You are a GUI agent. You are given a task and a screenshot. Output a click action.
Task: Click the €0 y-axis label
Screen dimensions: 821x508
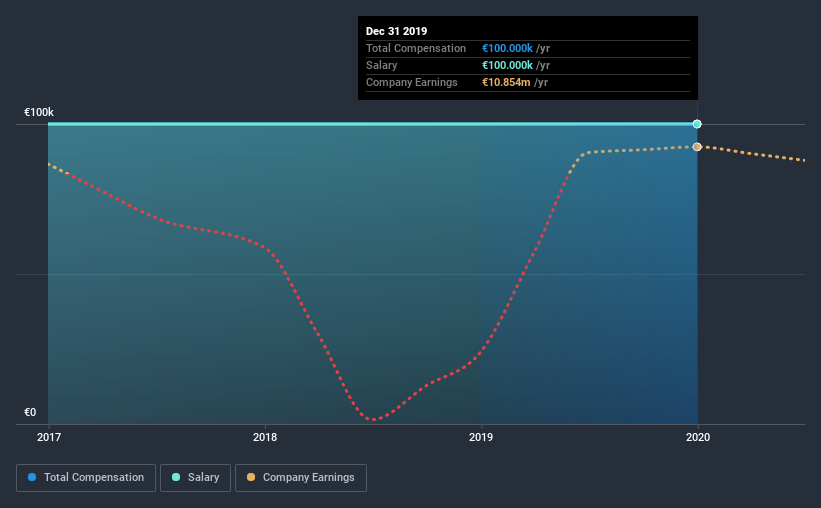point(30,412)
